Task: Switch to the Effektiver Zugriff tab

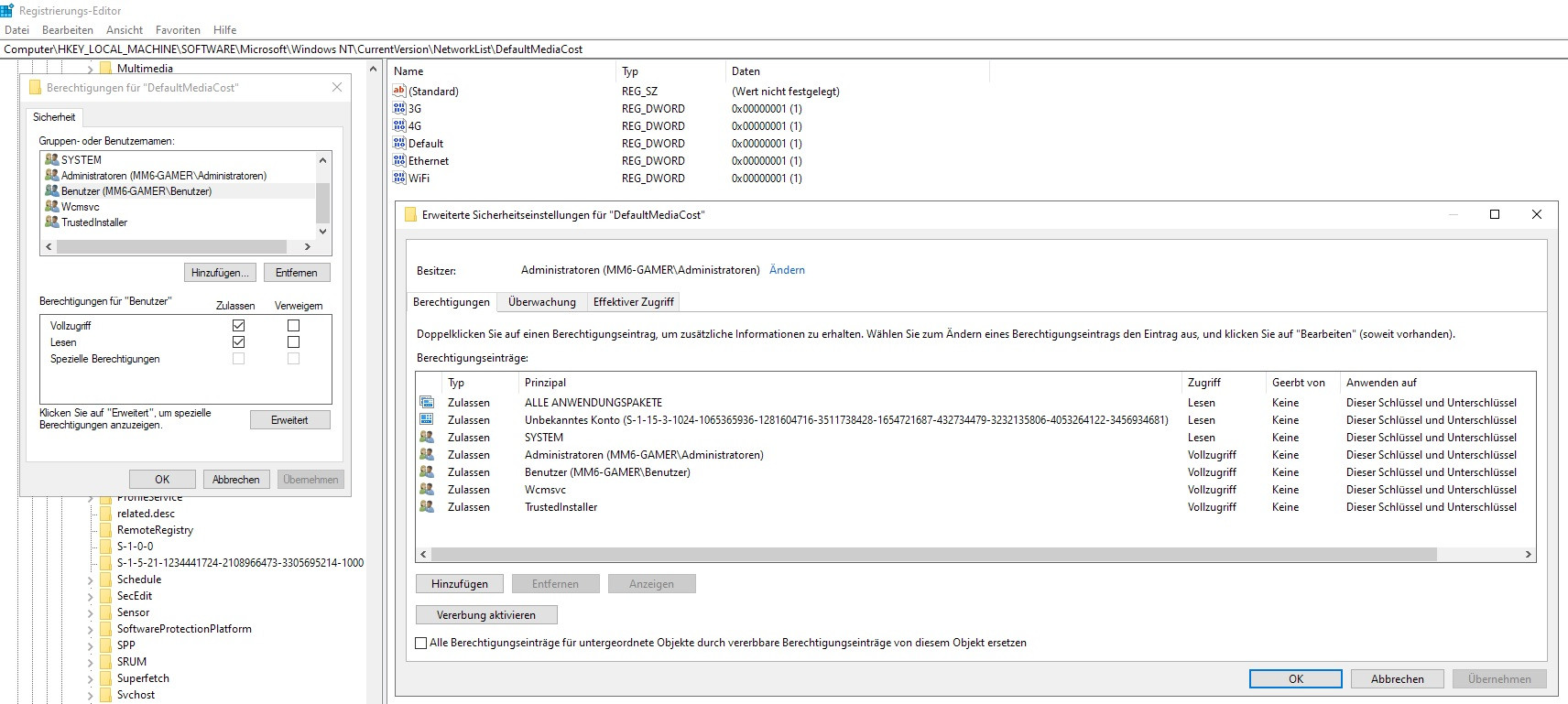Action: tap(633, 301)
